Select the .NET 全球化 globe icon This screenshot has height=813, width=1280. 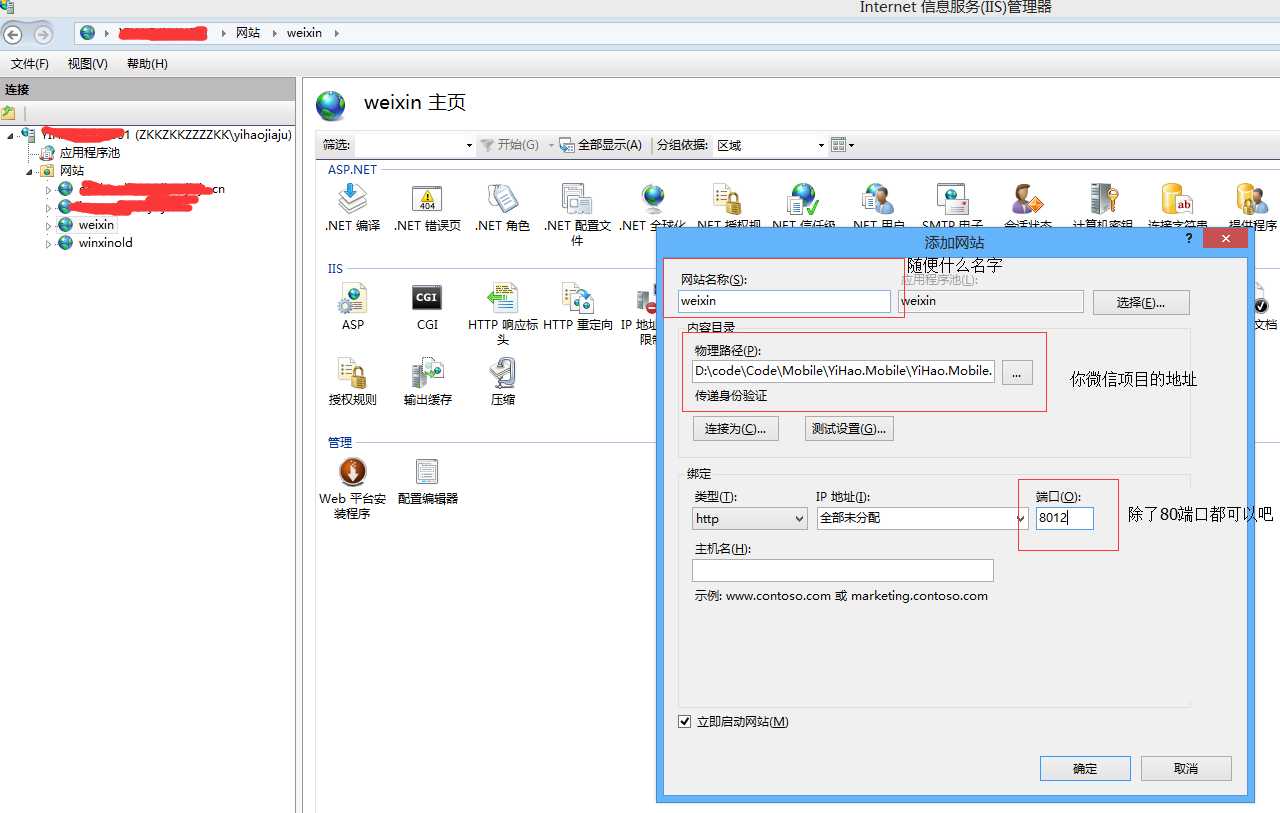tap(652, 199)
